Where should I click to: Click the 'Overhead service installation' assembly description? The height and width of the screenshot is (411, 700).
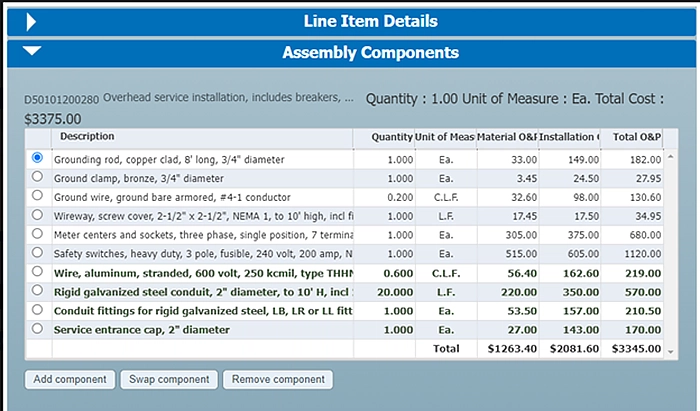pyautogui.click(x=228, y=98)
